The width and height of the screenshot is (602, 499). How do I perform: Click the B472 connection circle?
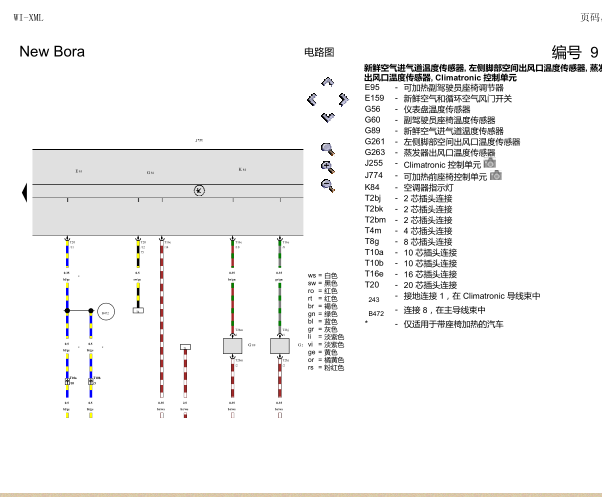click(106, 312)
